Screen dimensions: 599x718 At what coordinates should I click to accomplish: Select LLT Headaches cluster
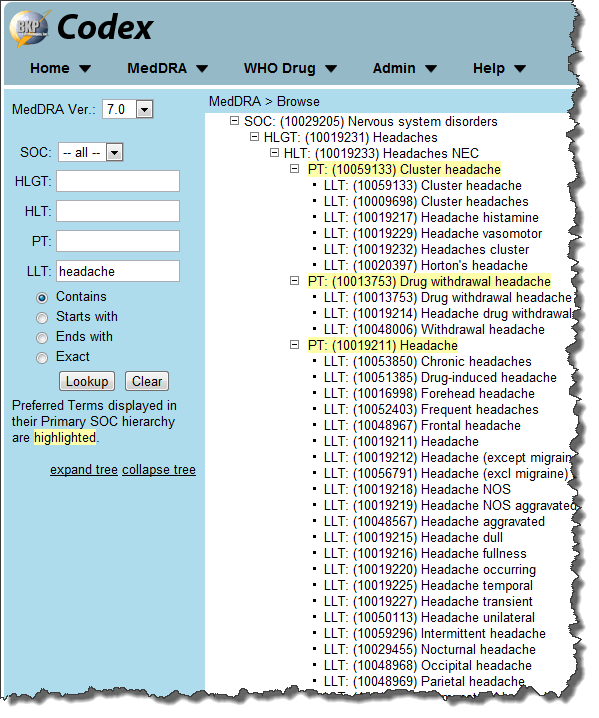pyautogui.click(x=426, y=250)
